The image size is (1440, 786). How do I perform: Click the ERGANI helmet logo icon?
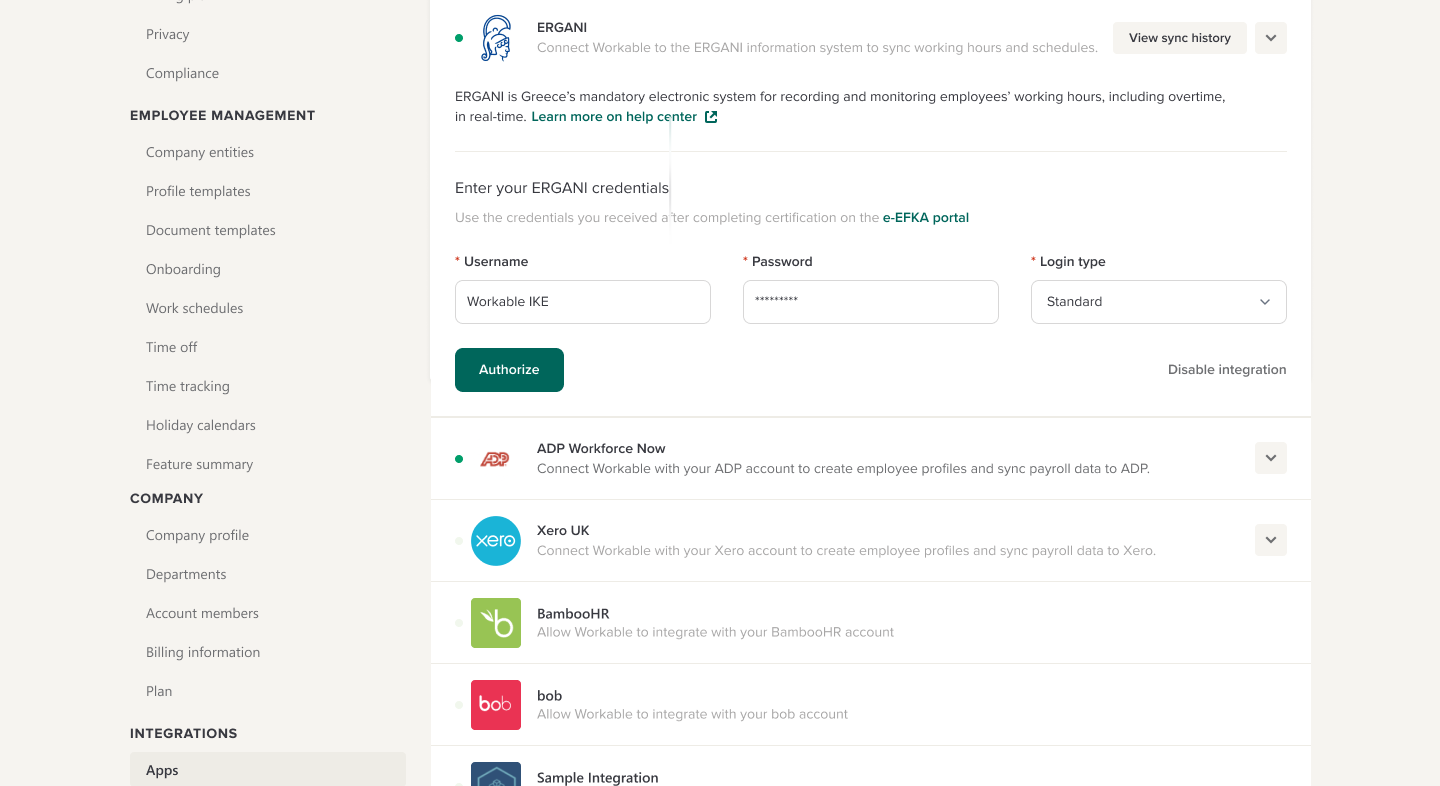coord(496,38)
